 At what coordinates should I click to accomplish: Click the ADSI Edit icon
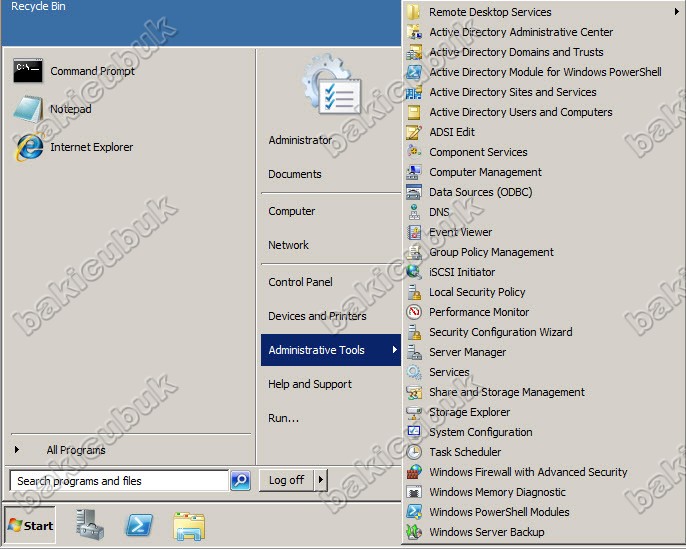pyautogui.click(x=414, y=132)
